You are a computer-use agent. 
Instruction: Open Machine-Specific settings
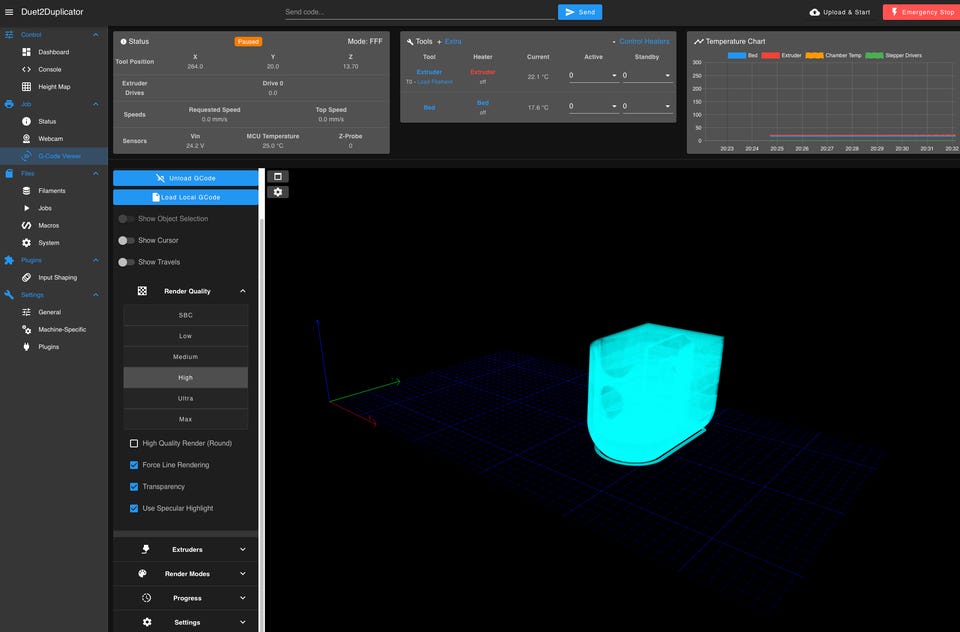(62, 330)
